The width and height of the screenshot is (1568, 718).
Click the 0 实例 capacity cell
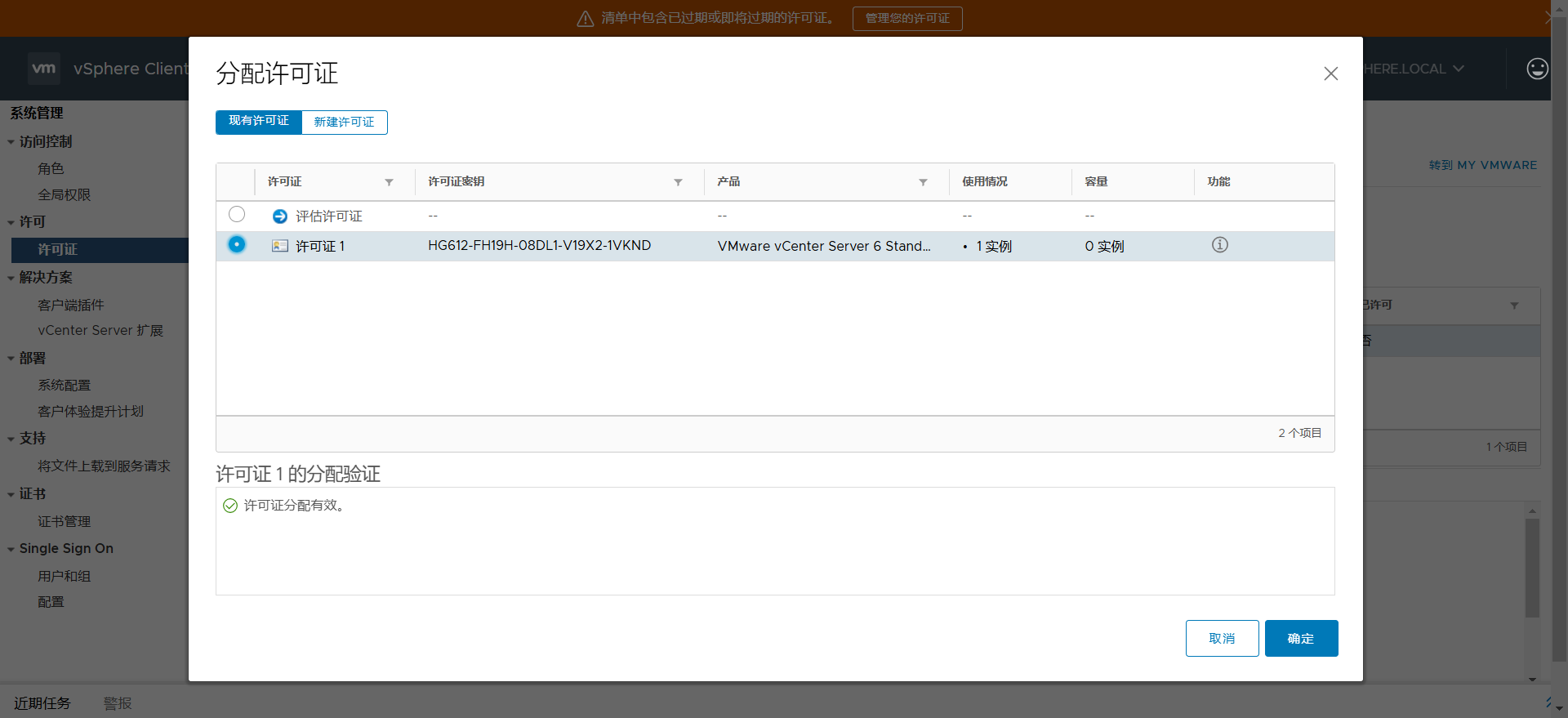click(1104, 246)
